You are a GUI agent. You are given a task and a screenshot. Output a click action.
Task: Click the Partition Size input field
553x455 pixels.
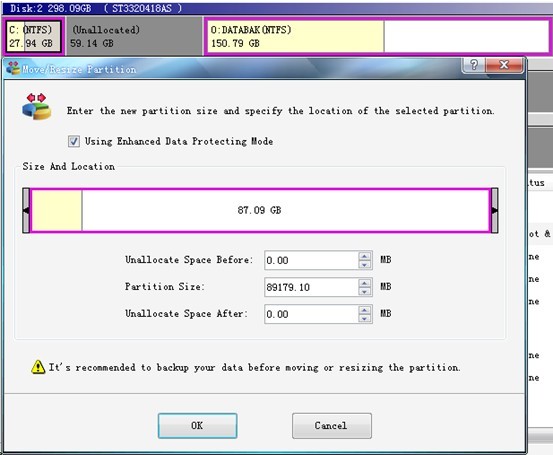(311, 287)
